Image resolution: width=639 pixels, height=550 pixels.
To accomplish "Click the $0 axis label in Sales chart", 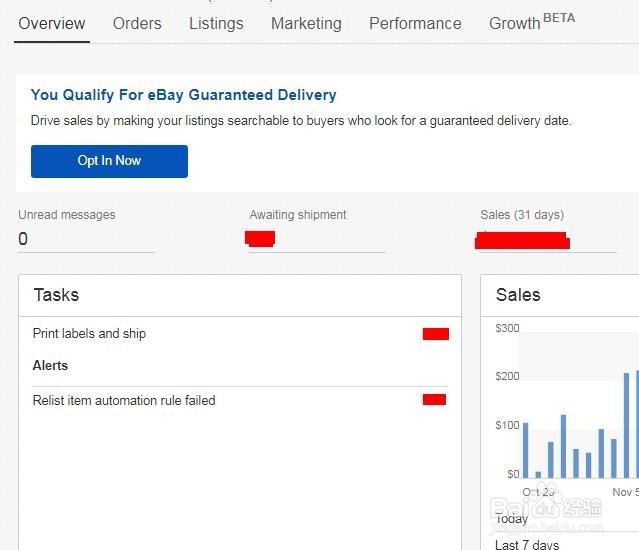I will coord(513,474).
